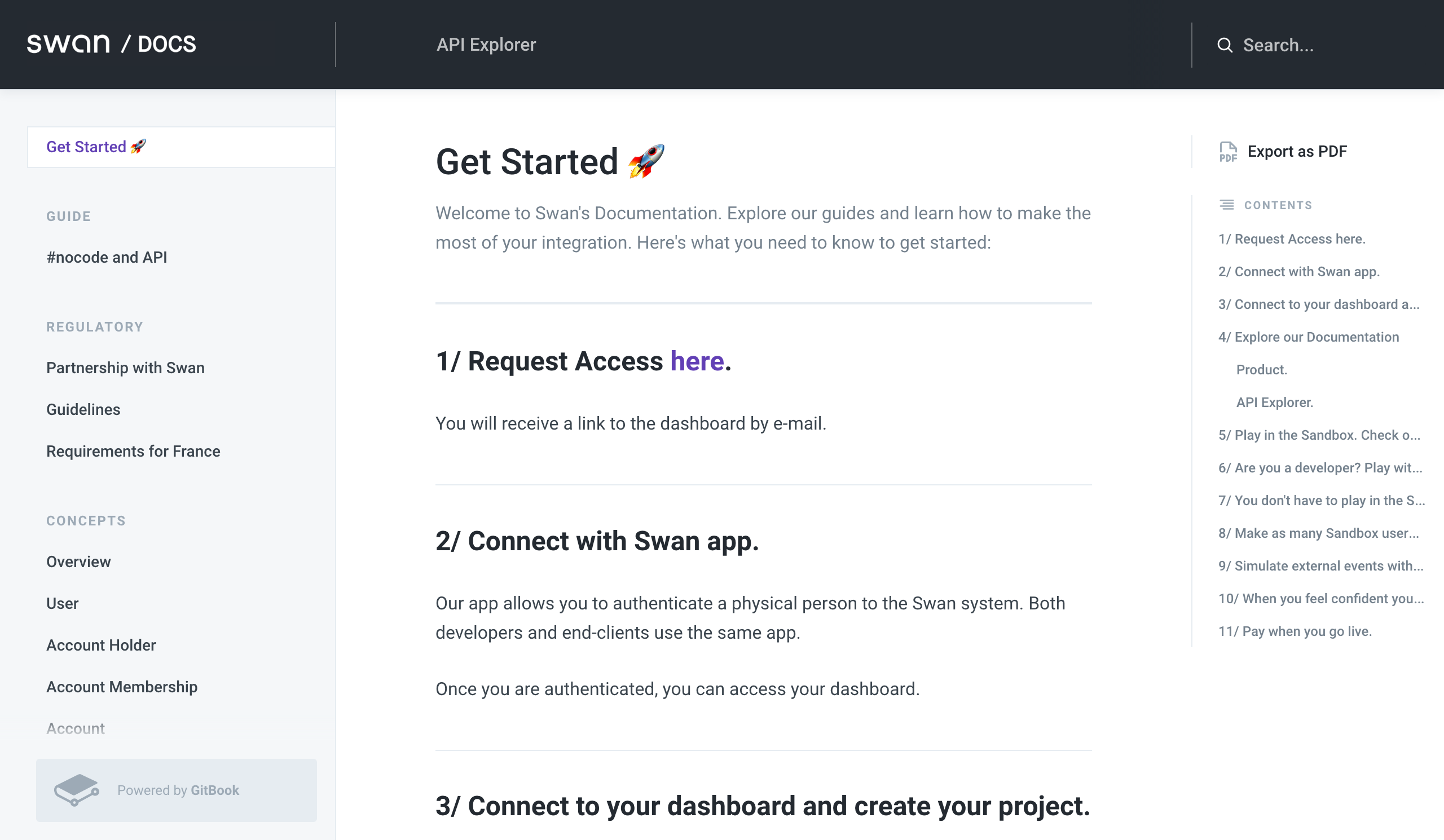Jump to "2/ Connect with Swan app" section
This screenshot has height=840, width=1444.
click(1298, 271)
